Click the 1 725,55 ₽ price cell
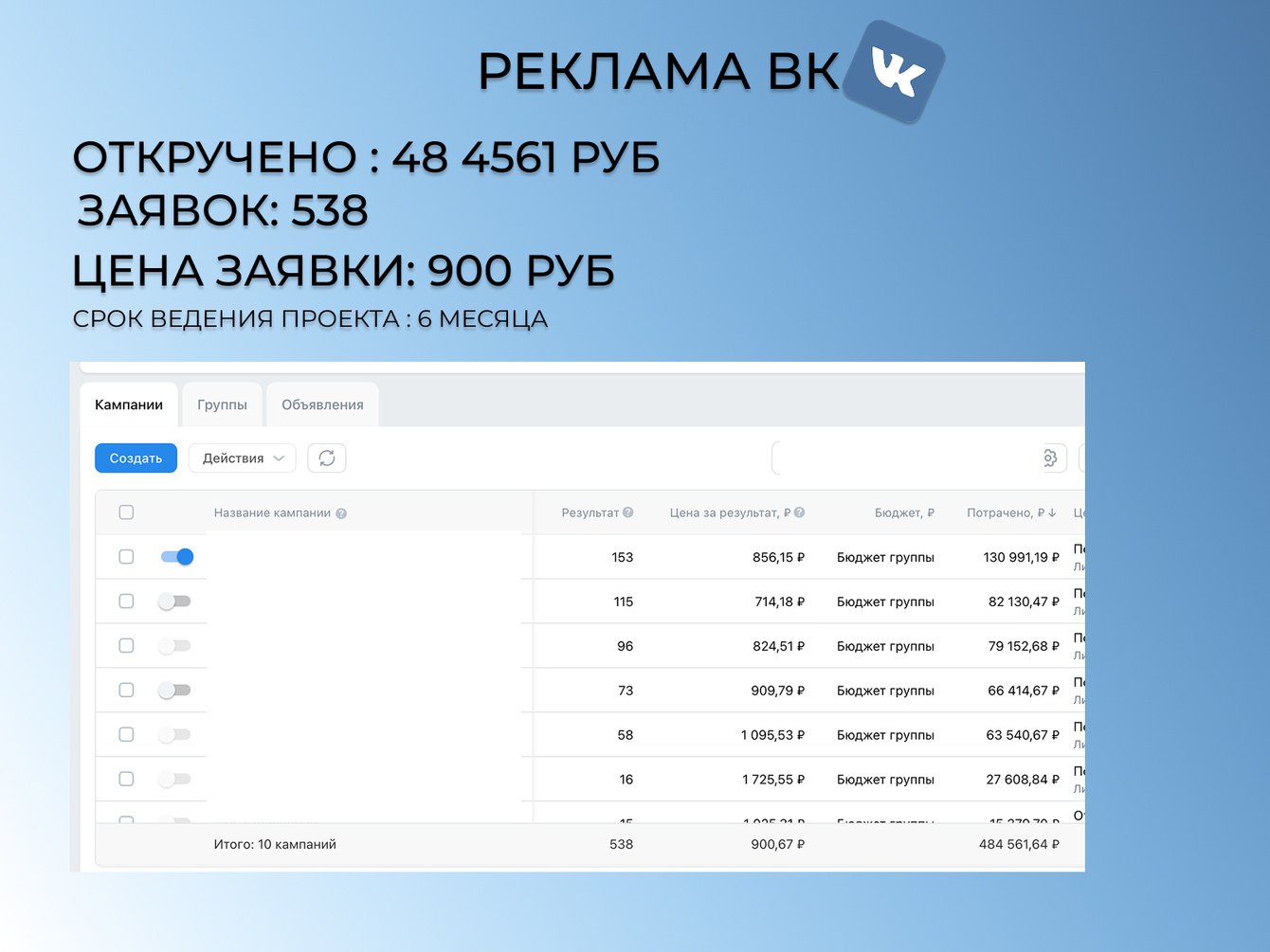The image size is (1270, 952). [773, 780]
